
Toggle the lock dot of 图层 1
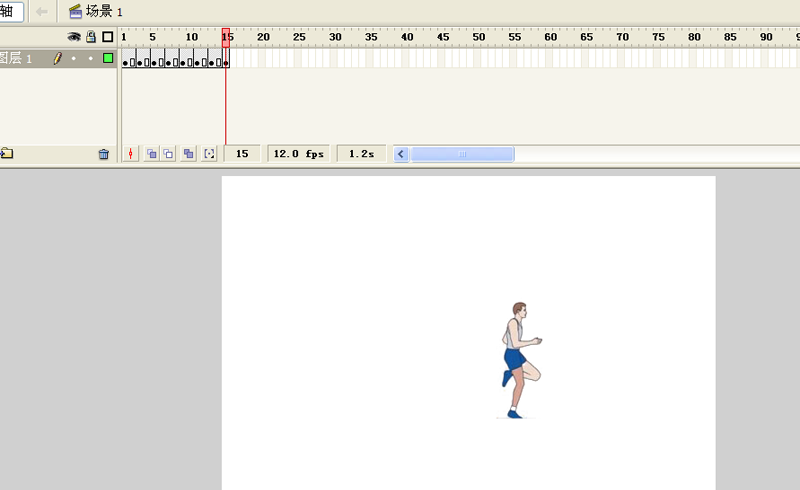pyautogui.click(x=91, y=59)
